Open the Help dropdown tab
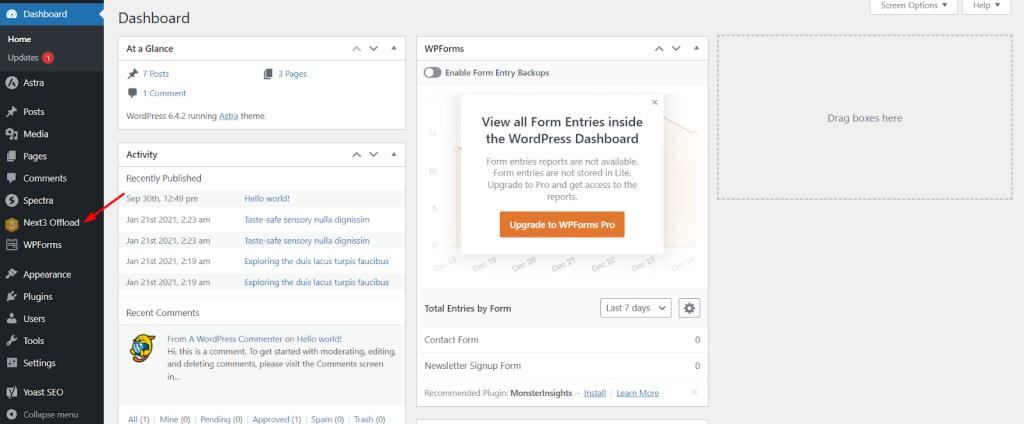 coord(986,6)
